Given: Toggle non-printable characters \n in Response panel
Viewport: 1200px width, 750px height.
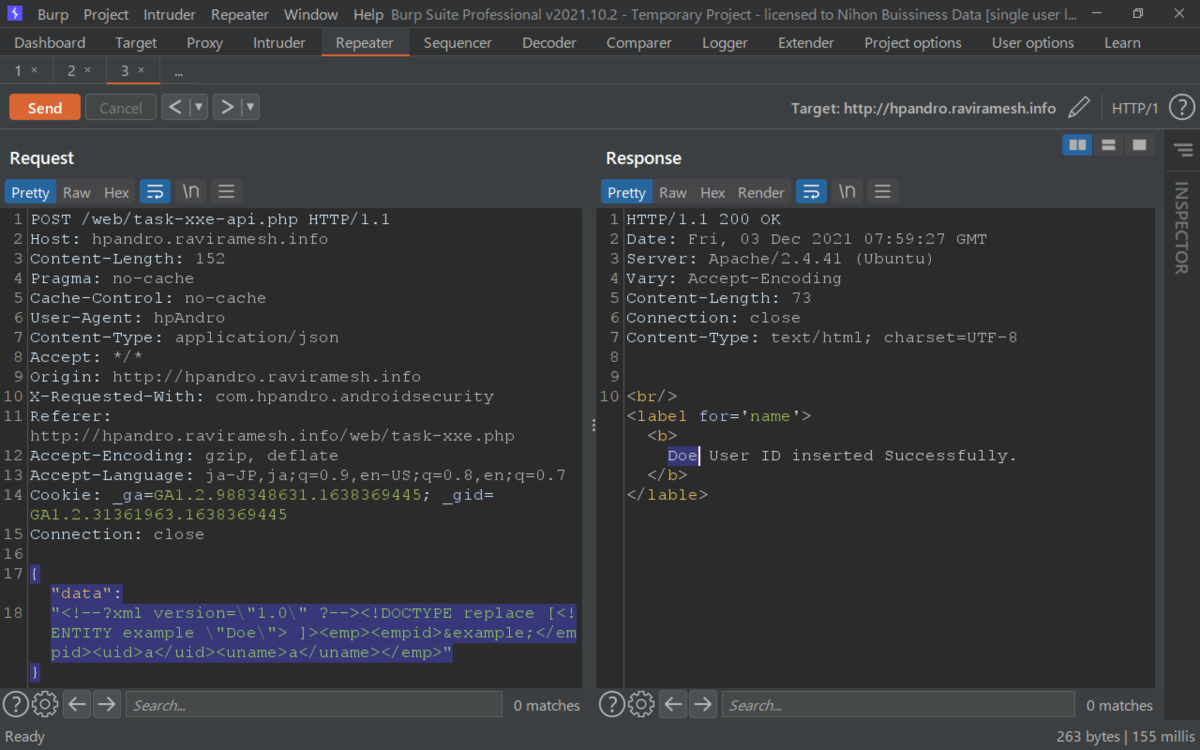Looking at the screenshot, I should point(847,192).
